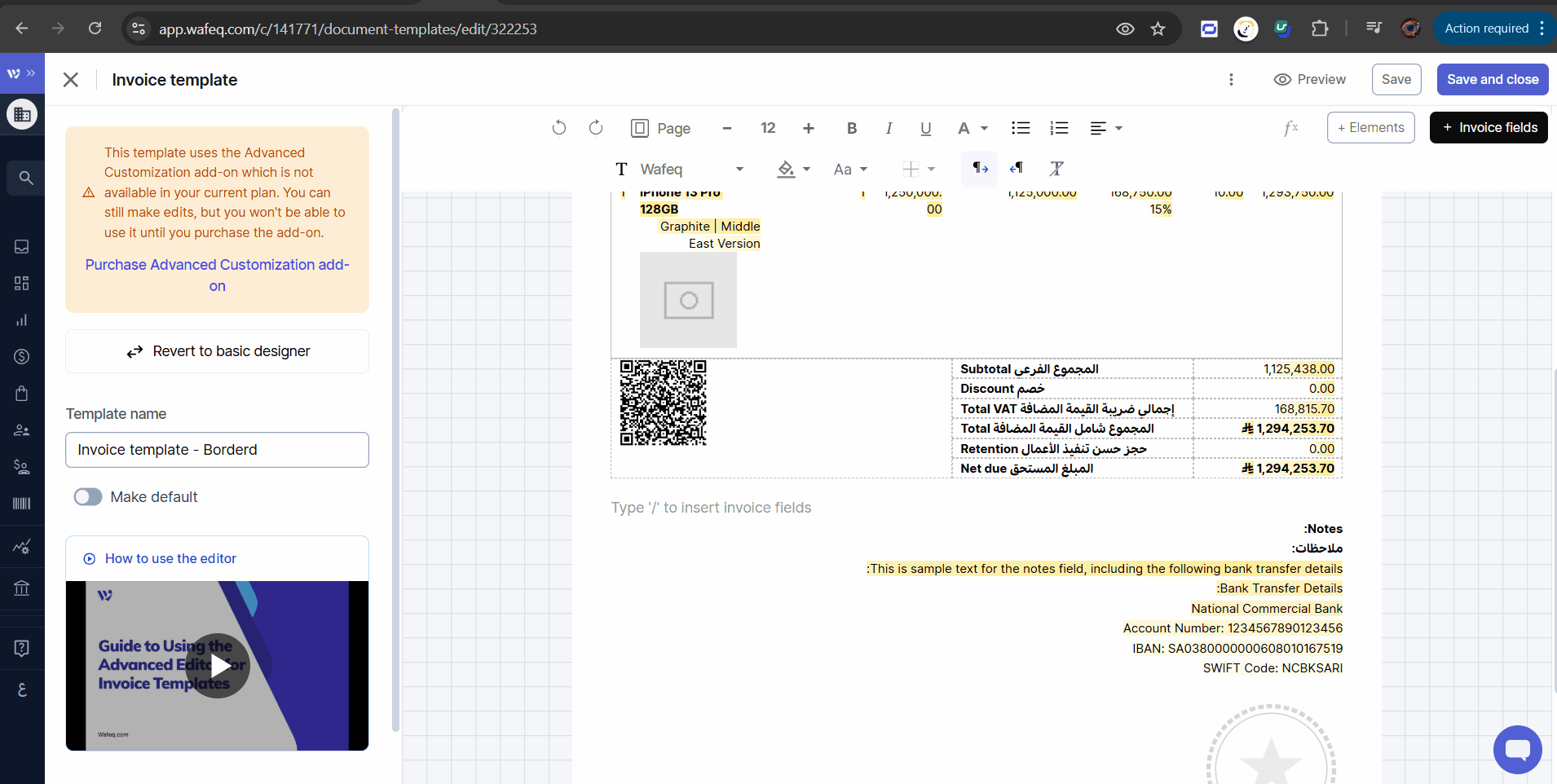
Task: Click the formula fx icon
Action: point(1290,128)
